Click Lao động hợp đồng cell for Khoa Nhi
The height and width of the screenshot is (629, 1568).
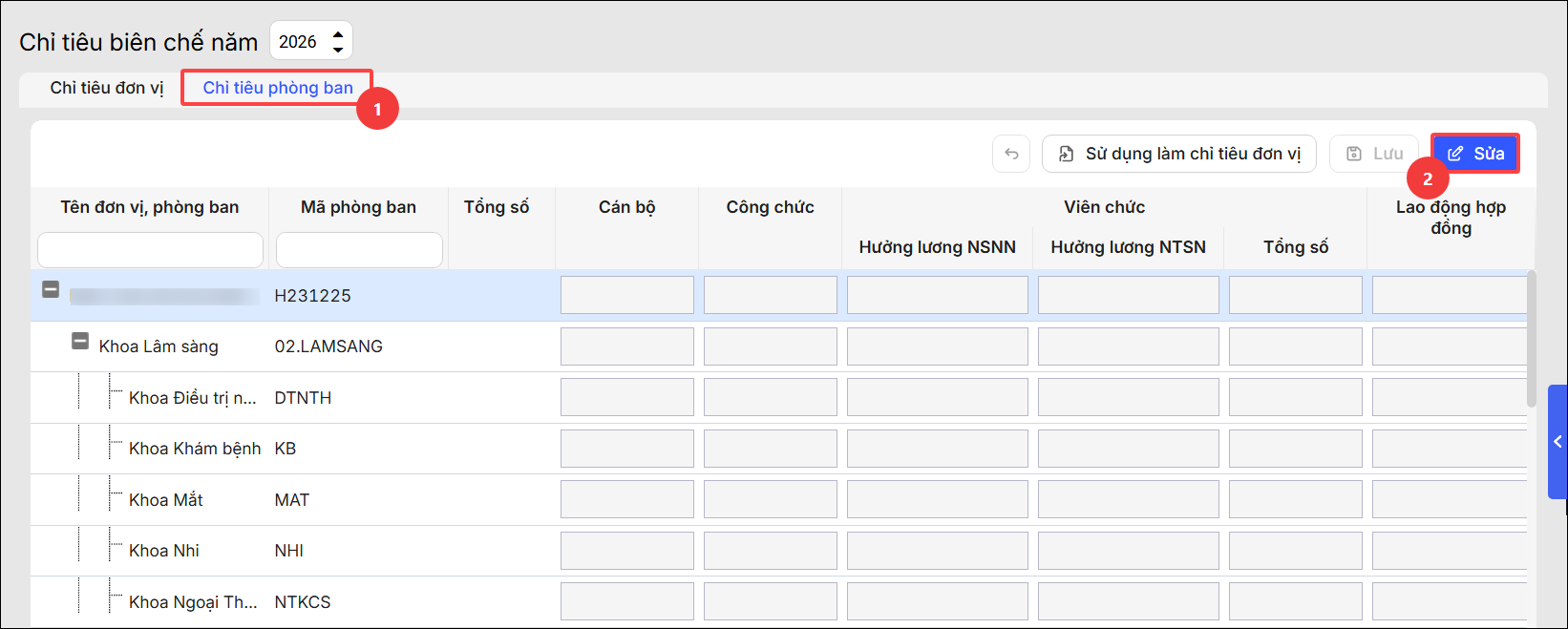click(x=1450, y=551)
